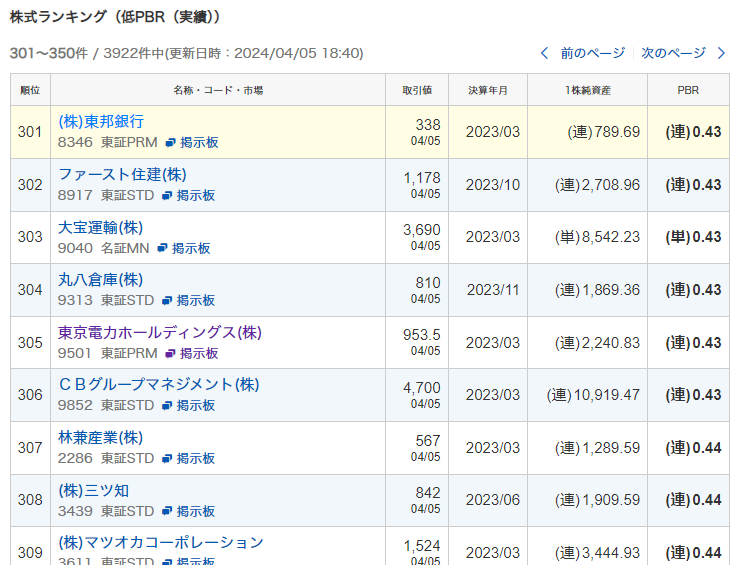Open (株)東邦銀行 stock page

pyautogui.click(x=101, y=122)
